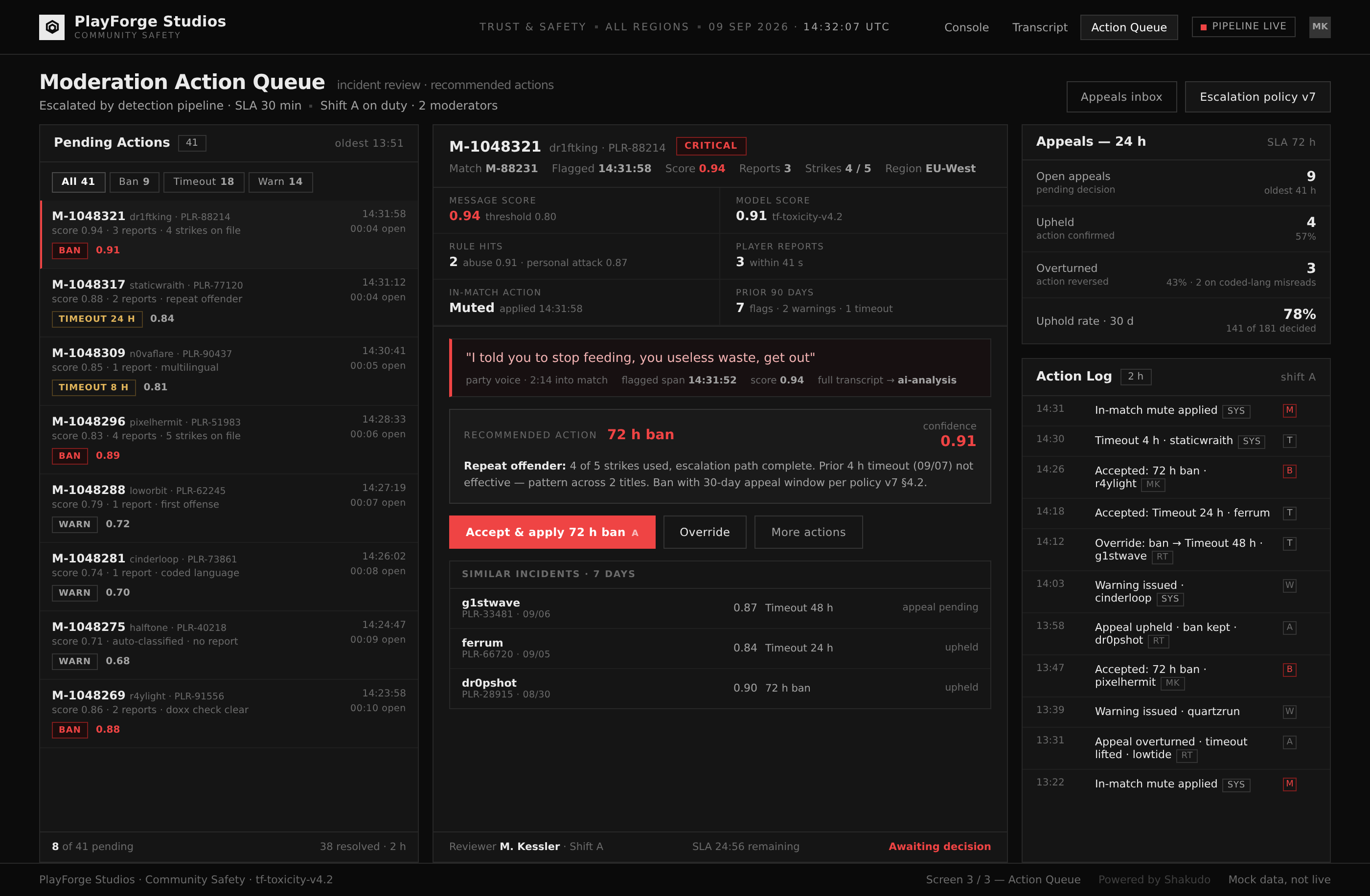
Task: Click the CRITICAL severity badge
Action: coord(711,146)
